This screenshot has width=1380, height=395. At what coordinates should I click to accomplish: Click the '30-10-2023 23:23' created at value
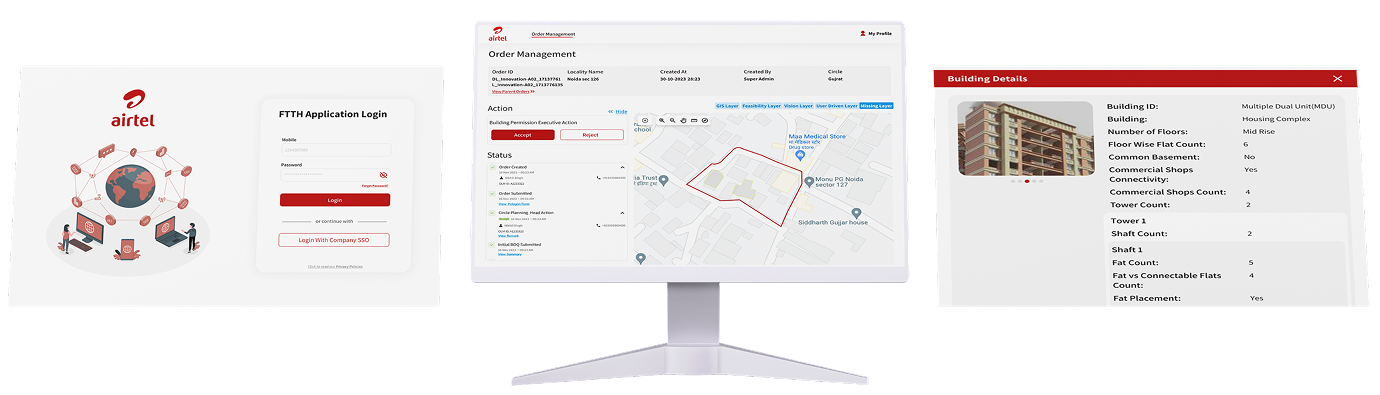coord(680,78)
